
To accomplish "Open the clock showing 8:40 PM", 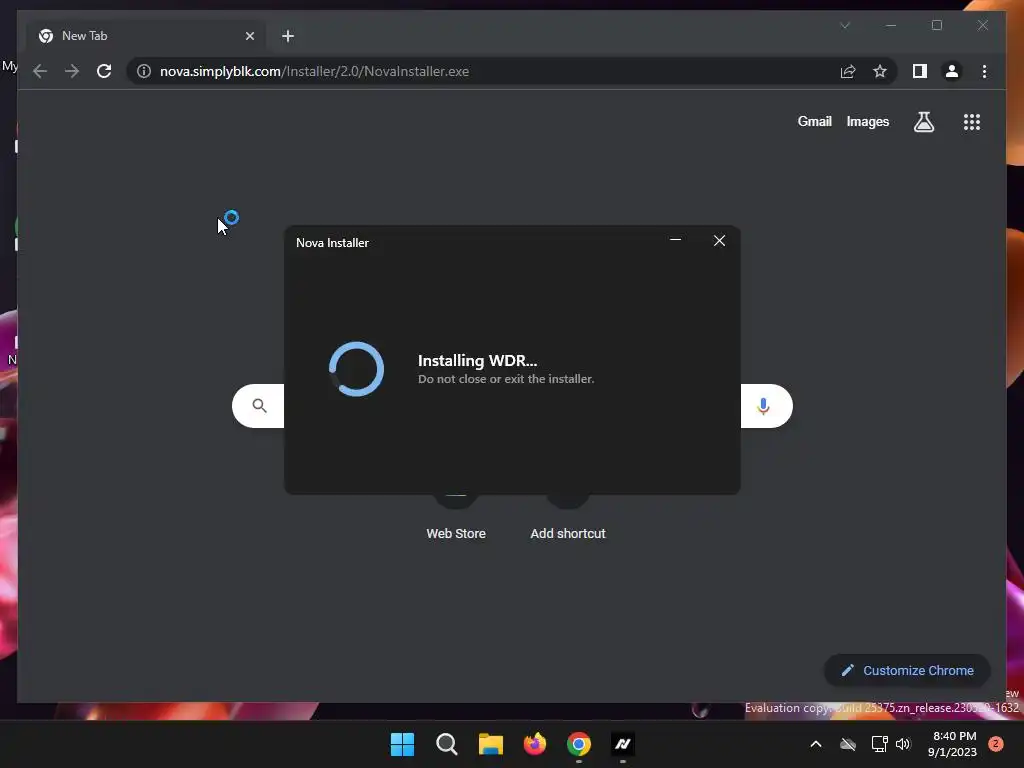I will [x=952, y=744].
